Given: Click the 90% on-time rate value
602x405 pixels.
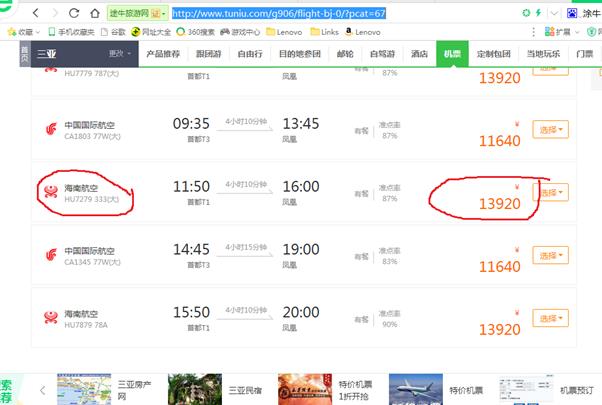Looking at the screenshot, I should [390, 324].
